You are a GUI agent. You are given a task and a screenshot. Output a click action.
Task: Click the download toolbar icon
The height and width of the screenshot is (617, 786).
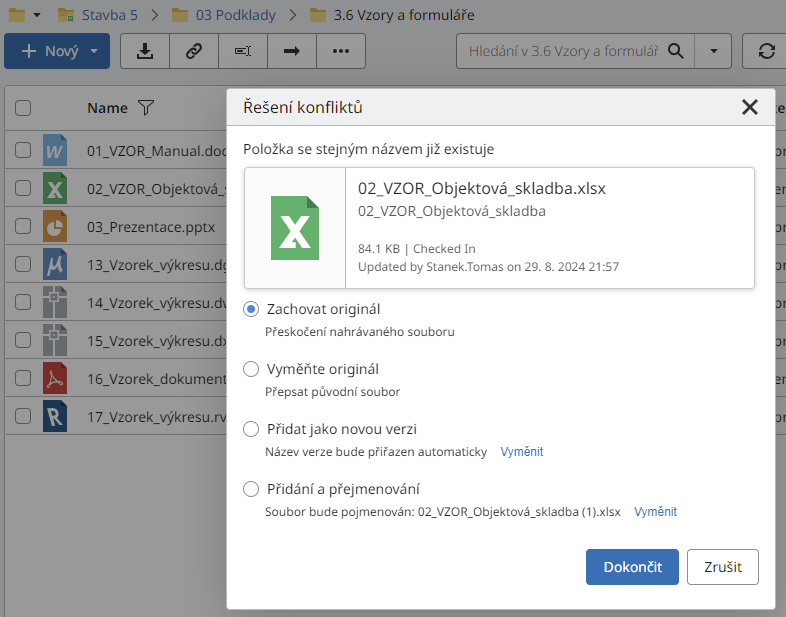145,51
